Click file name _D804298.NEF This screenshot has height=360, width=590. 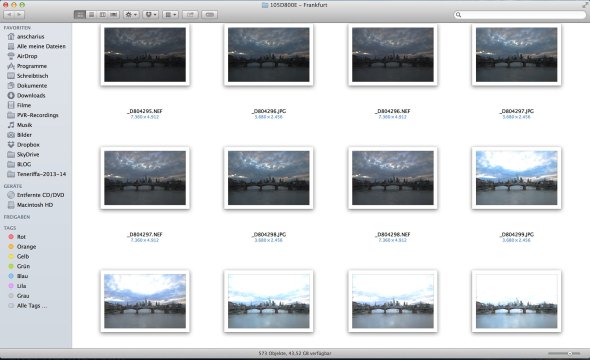393,234
